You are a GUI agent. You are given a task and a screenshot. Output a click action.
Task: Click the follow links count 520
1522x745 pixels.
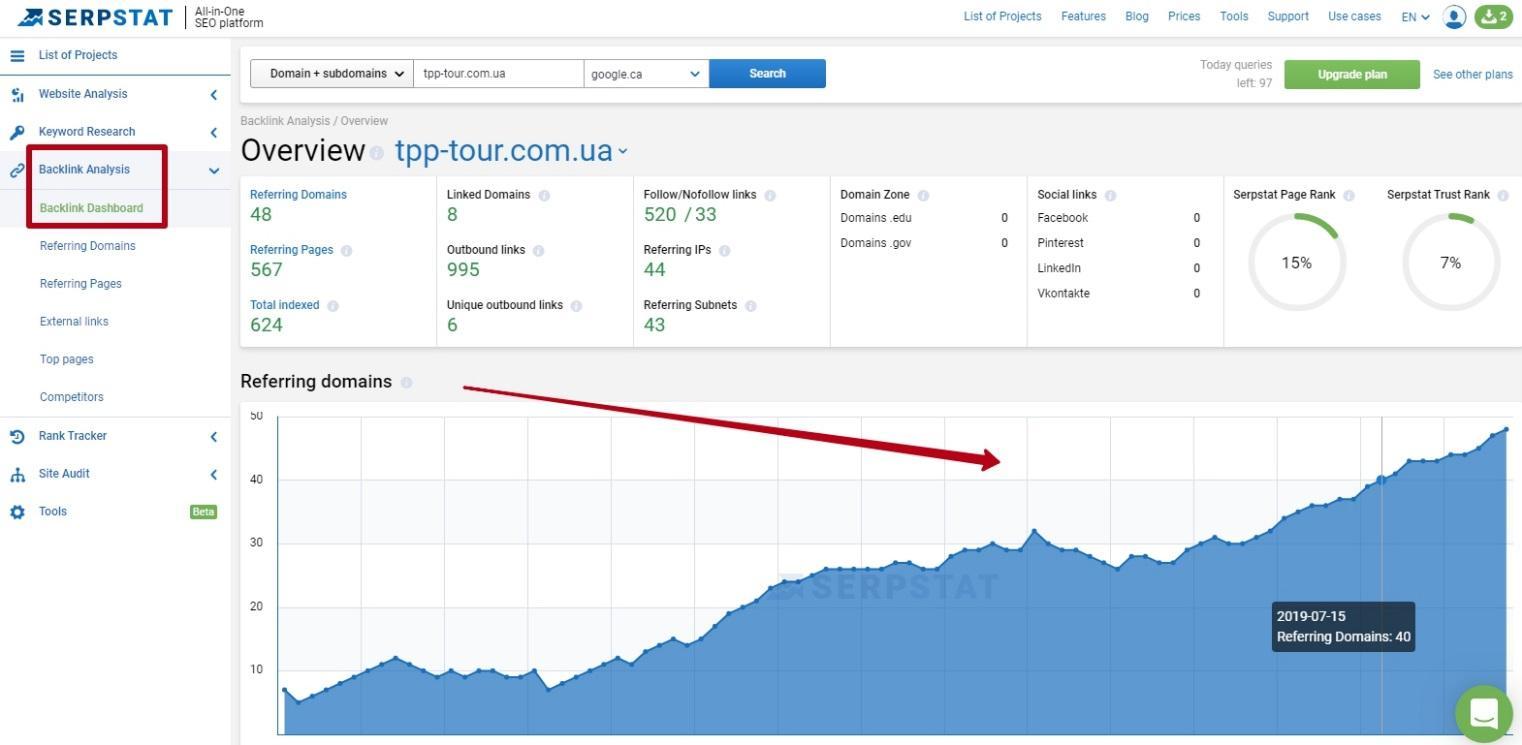[x=660, y=214]
